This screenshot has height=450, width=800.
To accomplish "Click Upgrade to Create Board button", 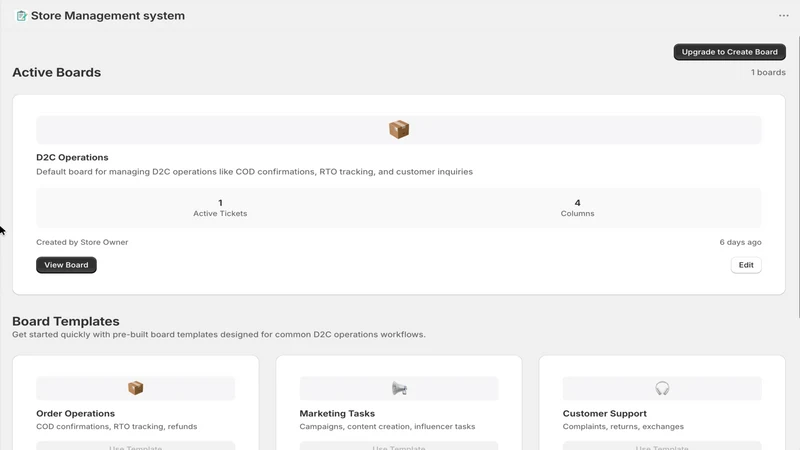I will click(x=730, y=52).
